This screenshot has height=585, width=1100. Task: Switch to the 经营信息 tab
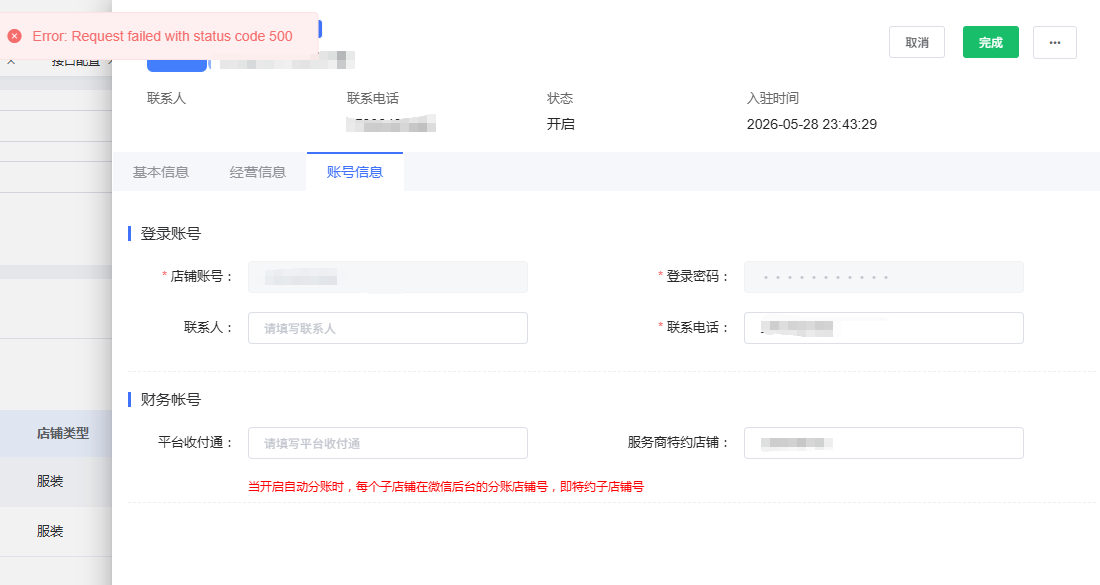[257, 172]
